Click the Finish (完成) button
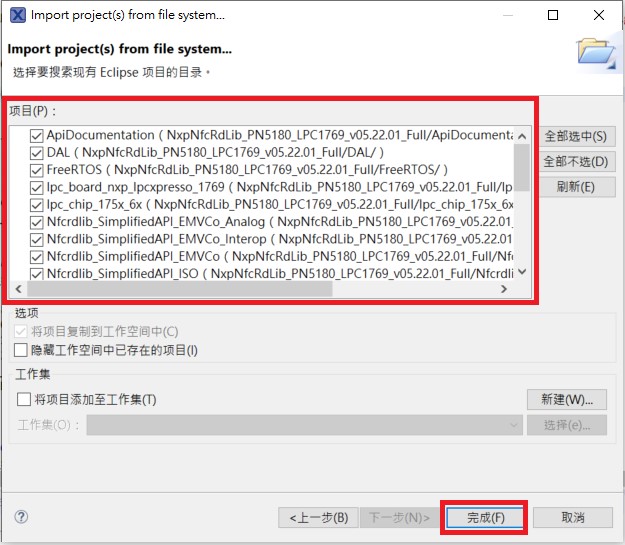The image size is (625, 545). coord(484,518)
